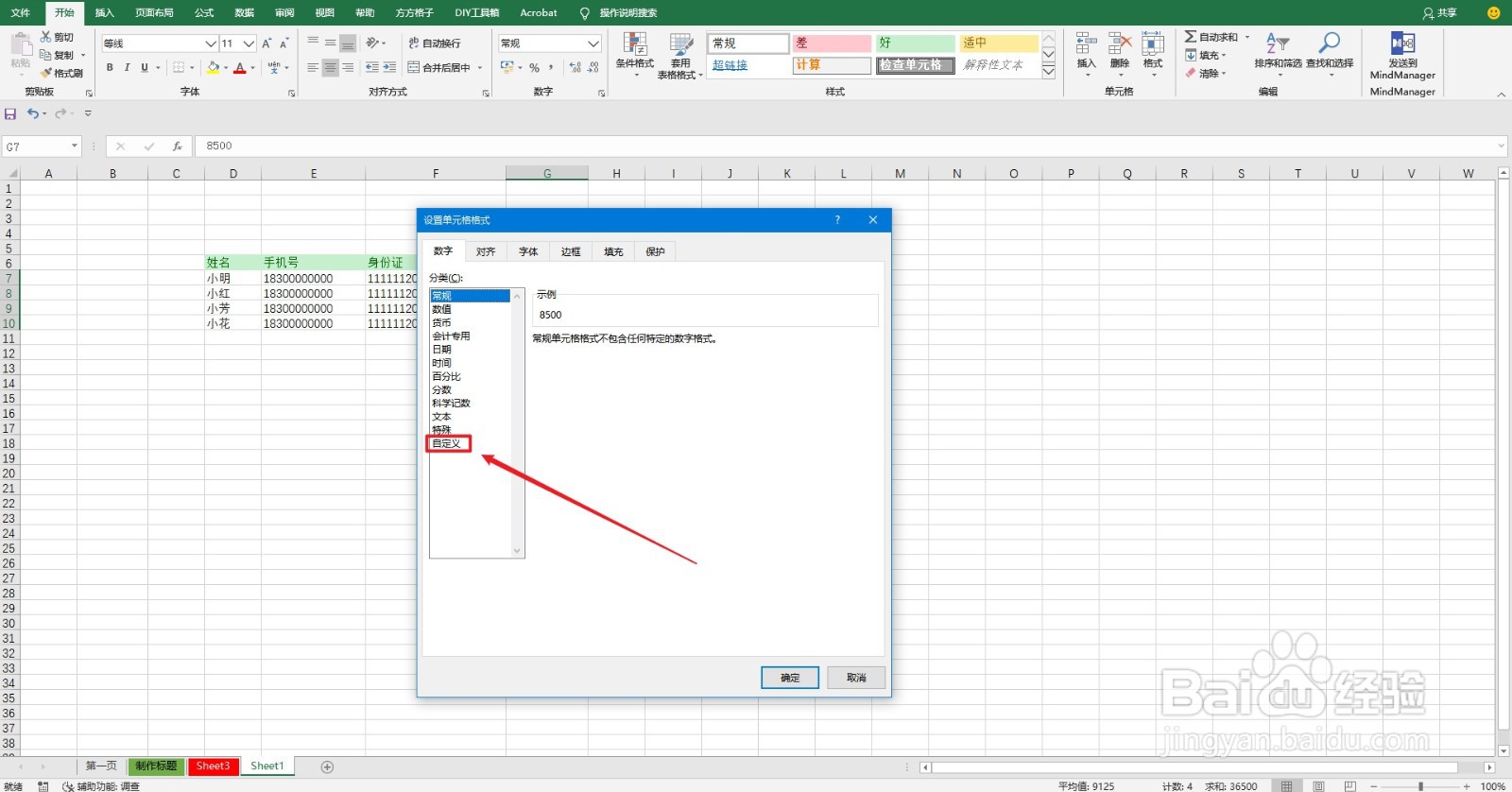1512x792 pixels.
Task: Switch to the 边框 tab in dialog
Action: pos(571,251)
